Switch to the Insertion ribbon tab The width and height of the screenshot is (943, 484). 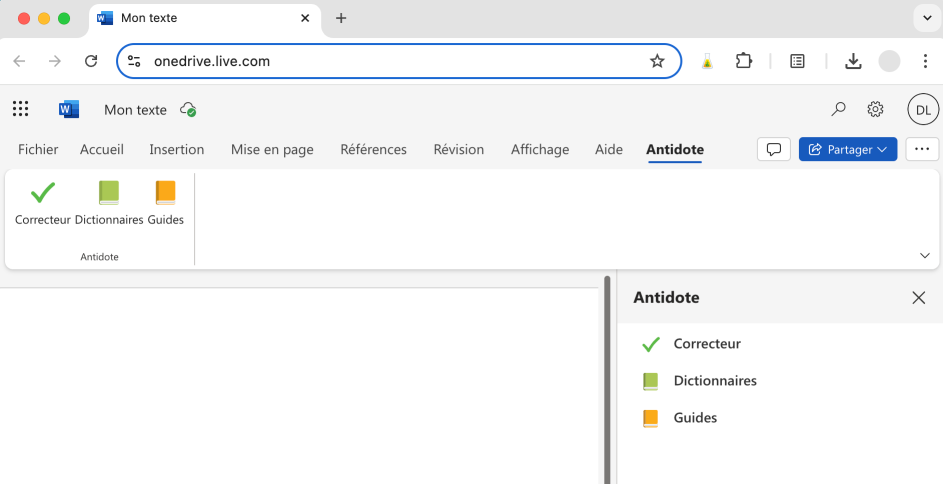(176, 149)
